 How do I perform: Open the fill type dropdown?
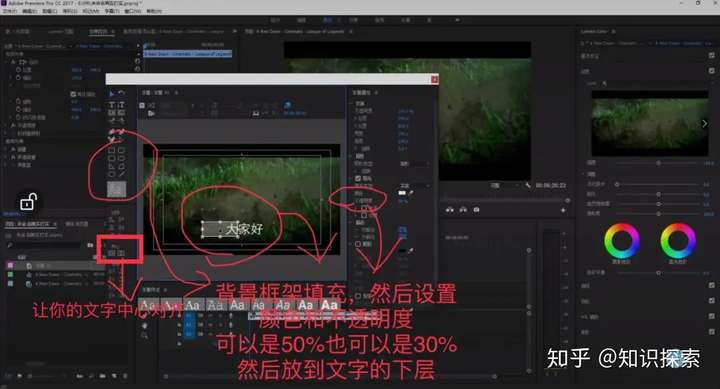click(x=414, y=186)
